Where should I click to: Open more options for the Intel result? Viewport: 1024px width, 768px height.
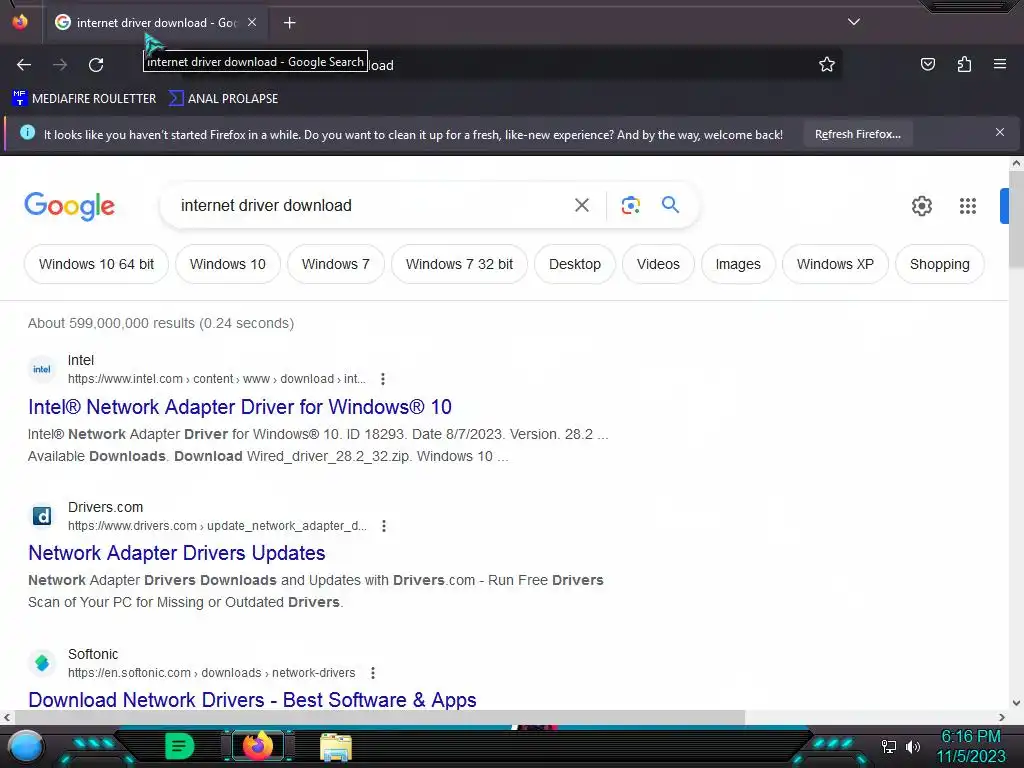click(383, 379)
